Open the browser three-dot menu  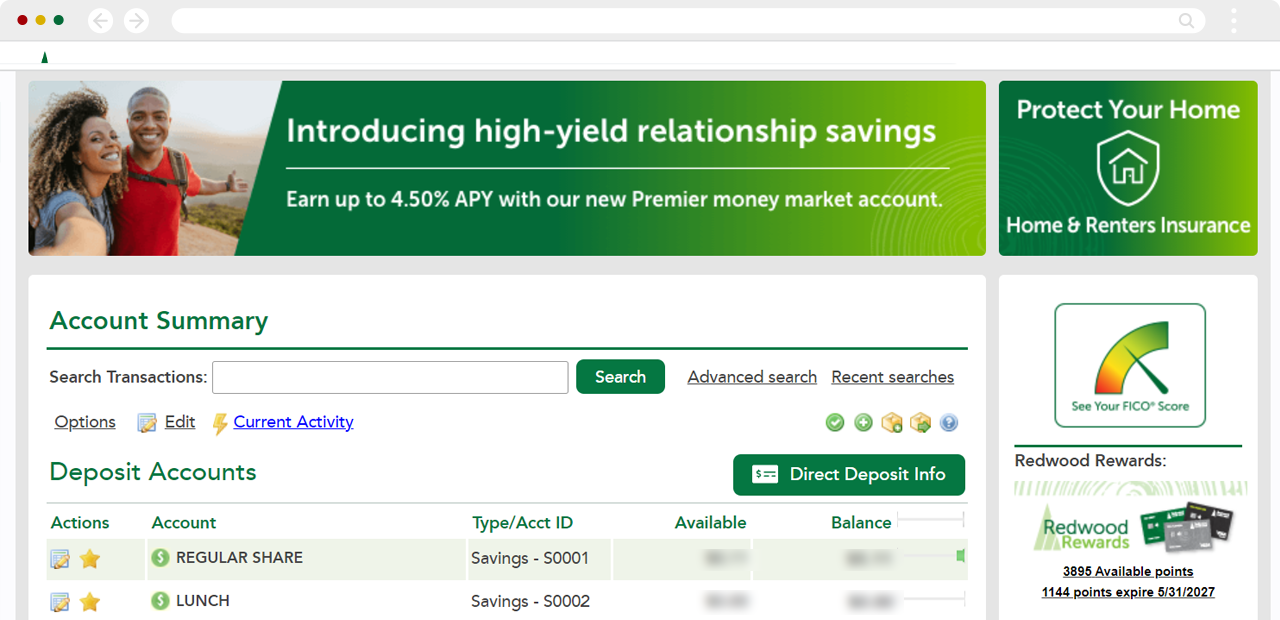click(1234, 20)
